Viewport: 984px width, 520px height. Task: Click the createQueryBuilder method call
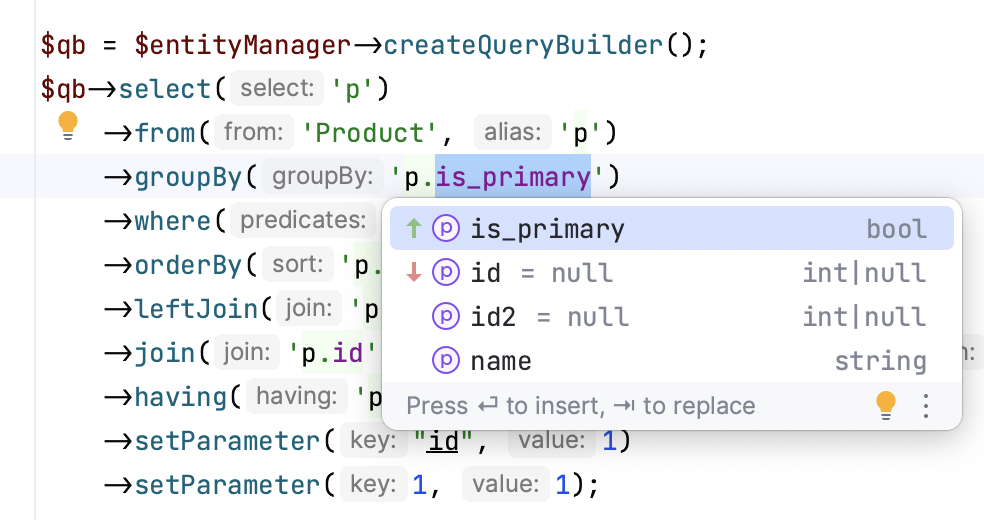(523, 45)
